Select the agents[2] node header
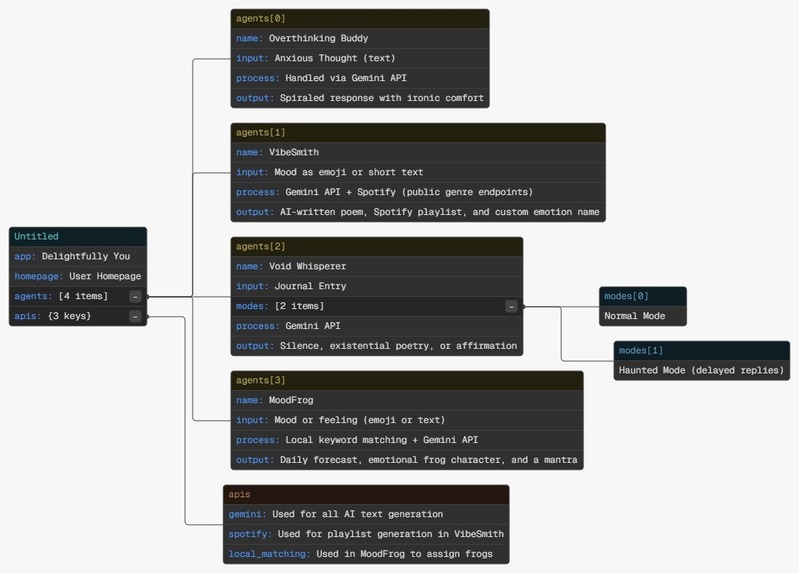This screenshot has width=799, height=573. click(x=377, y=247)
